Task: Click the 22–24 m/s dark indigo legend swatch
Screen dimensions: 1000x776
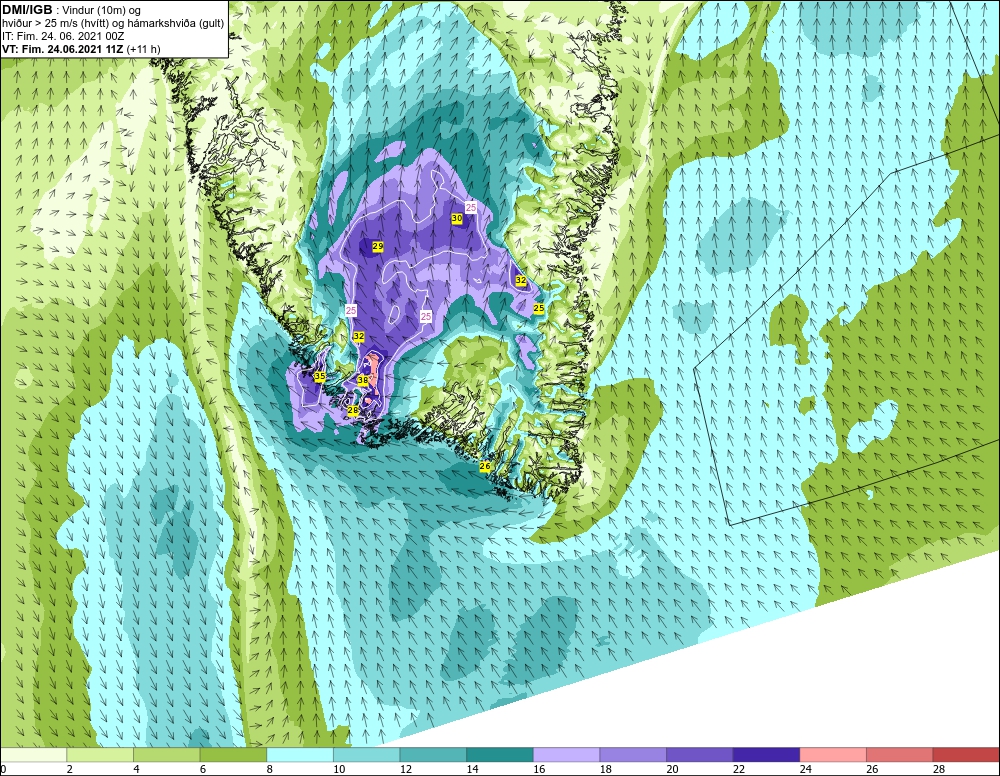Action: pos(766,755)
